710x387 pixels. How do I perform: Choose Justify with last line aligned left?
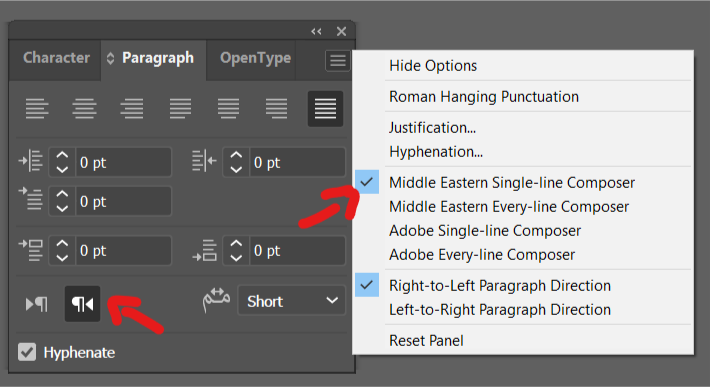pyautogui.click(x=180, y=109)
